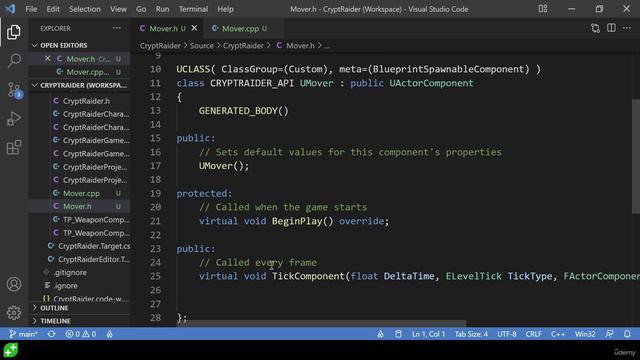
Task: Split the editor to the right
Action: pos(611,28)
